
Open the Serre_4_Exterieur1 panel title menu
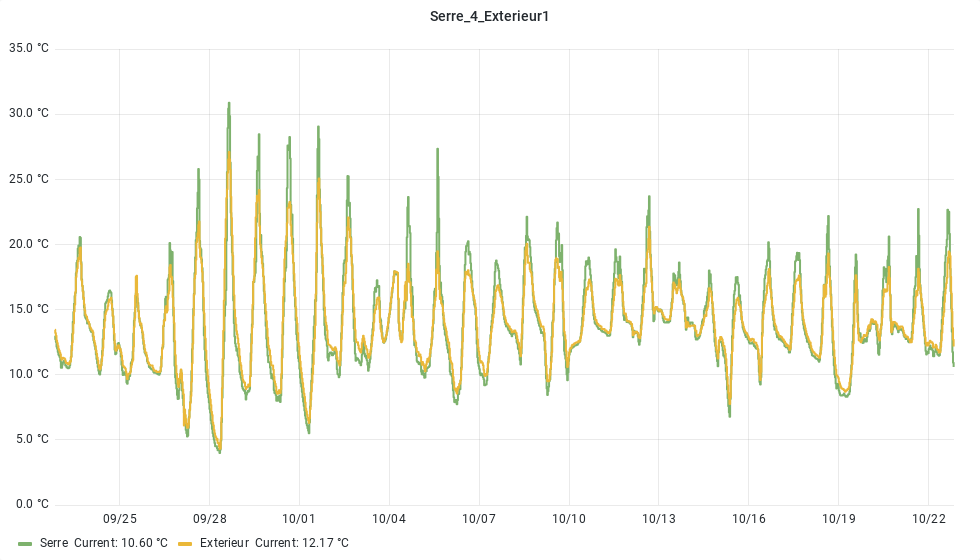coord(489,16)
